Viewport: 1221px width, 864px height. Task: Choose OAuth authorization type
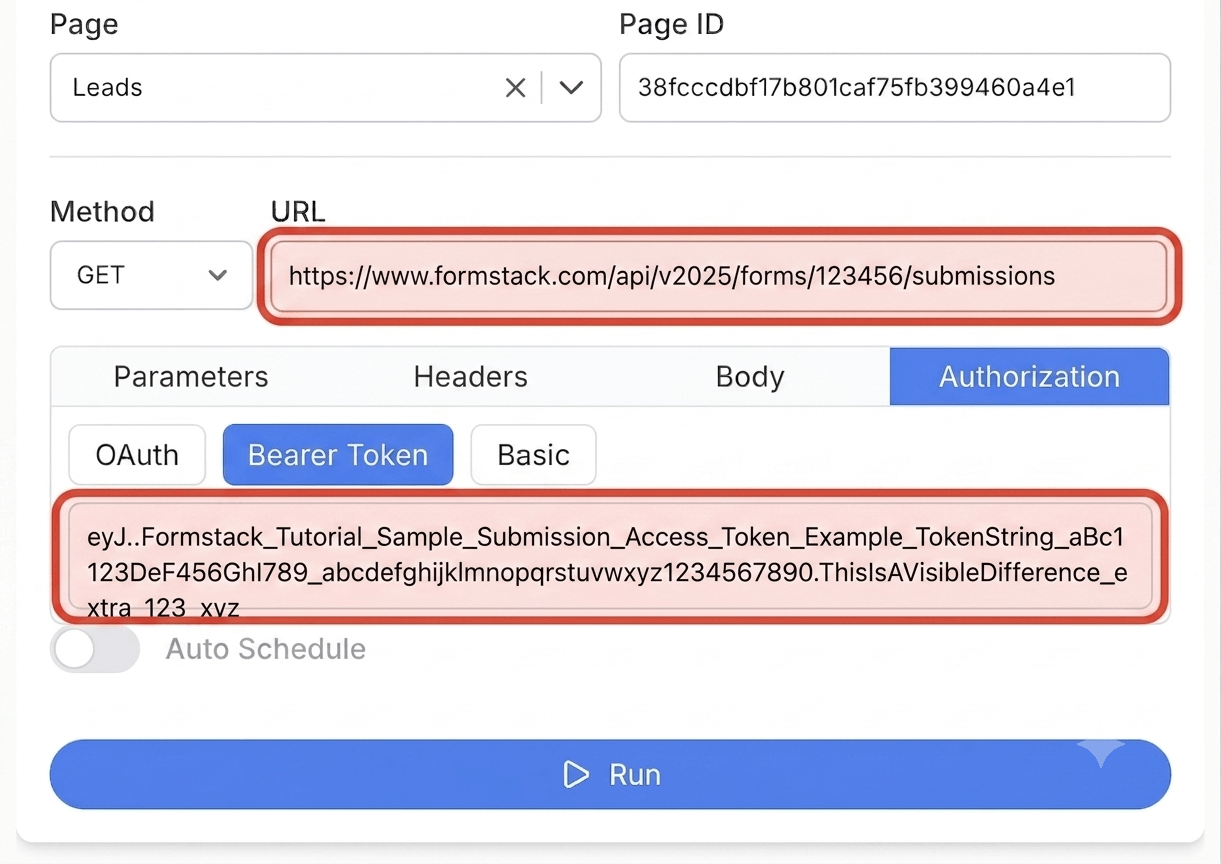pyautogui.click(x=137, y=455)
